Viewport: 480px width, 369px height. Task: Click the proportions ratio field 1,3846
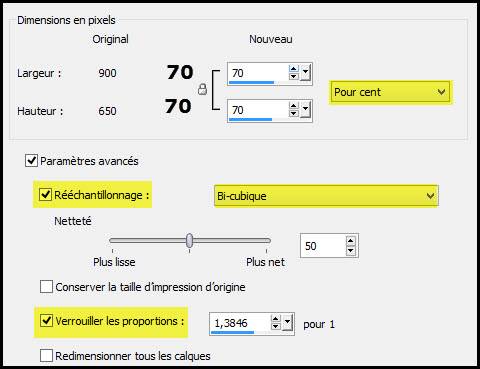coord(240,323)
